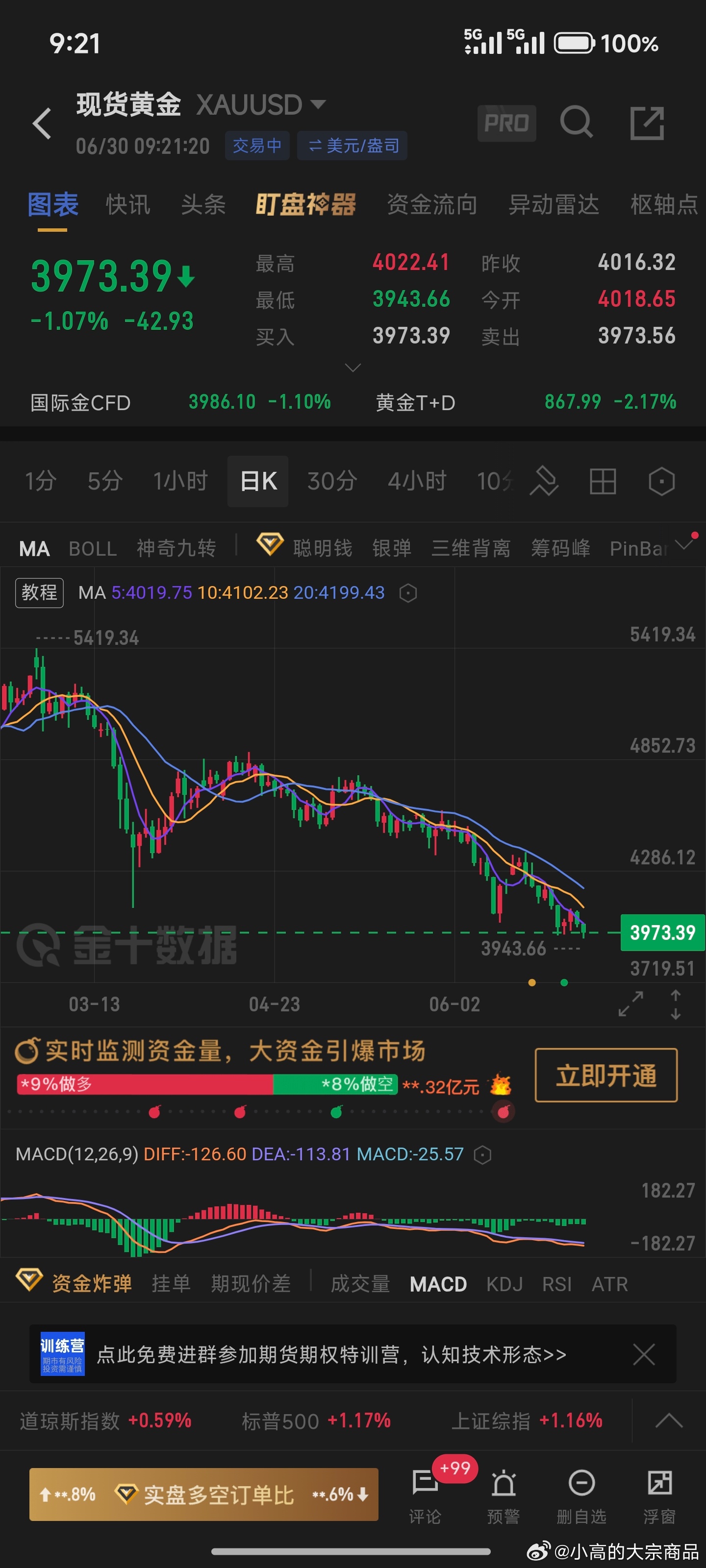
Task: Select the 挂单 sub-indicator
Action: [x=171, y=1284]
